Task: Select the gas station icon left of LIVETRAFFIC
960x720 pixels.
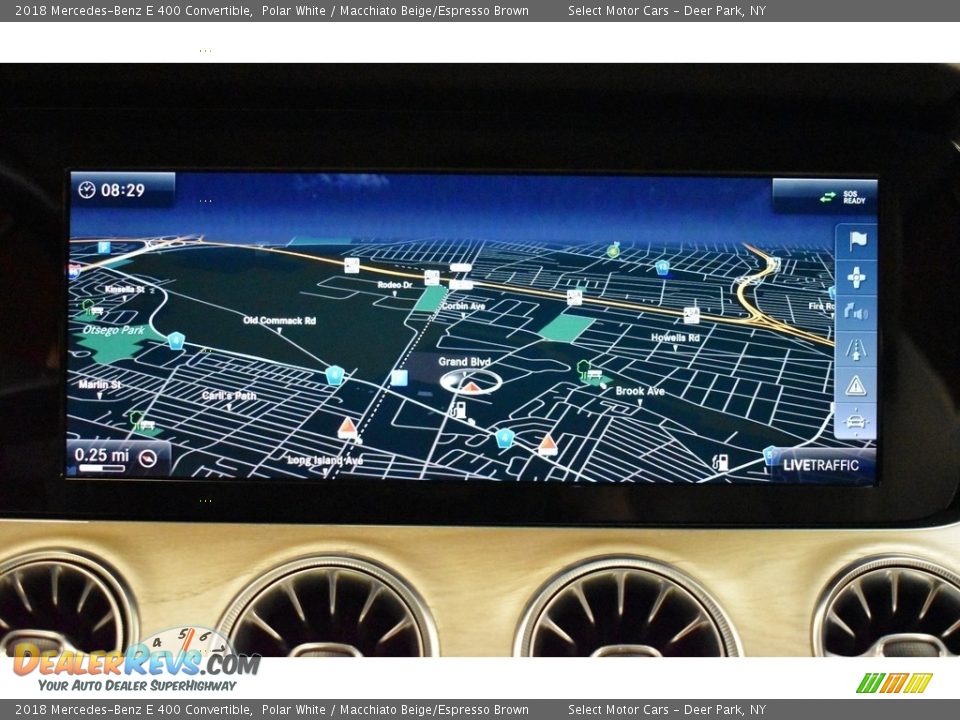Action: [x=721, y=462]
